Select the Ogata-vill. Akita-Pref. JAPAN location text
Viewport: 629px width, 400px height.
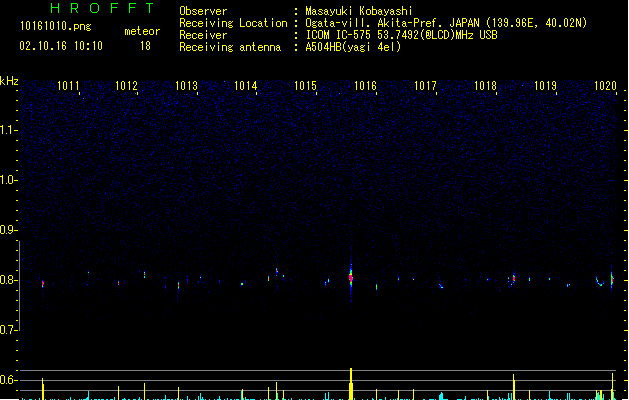[x=446, y=23]
